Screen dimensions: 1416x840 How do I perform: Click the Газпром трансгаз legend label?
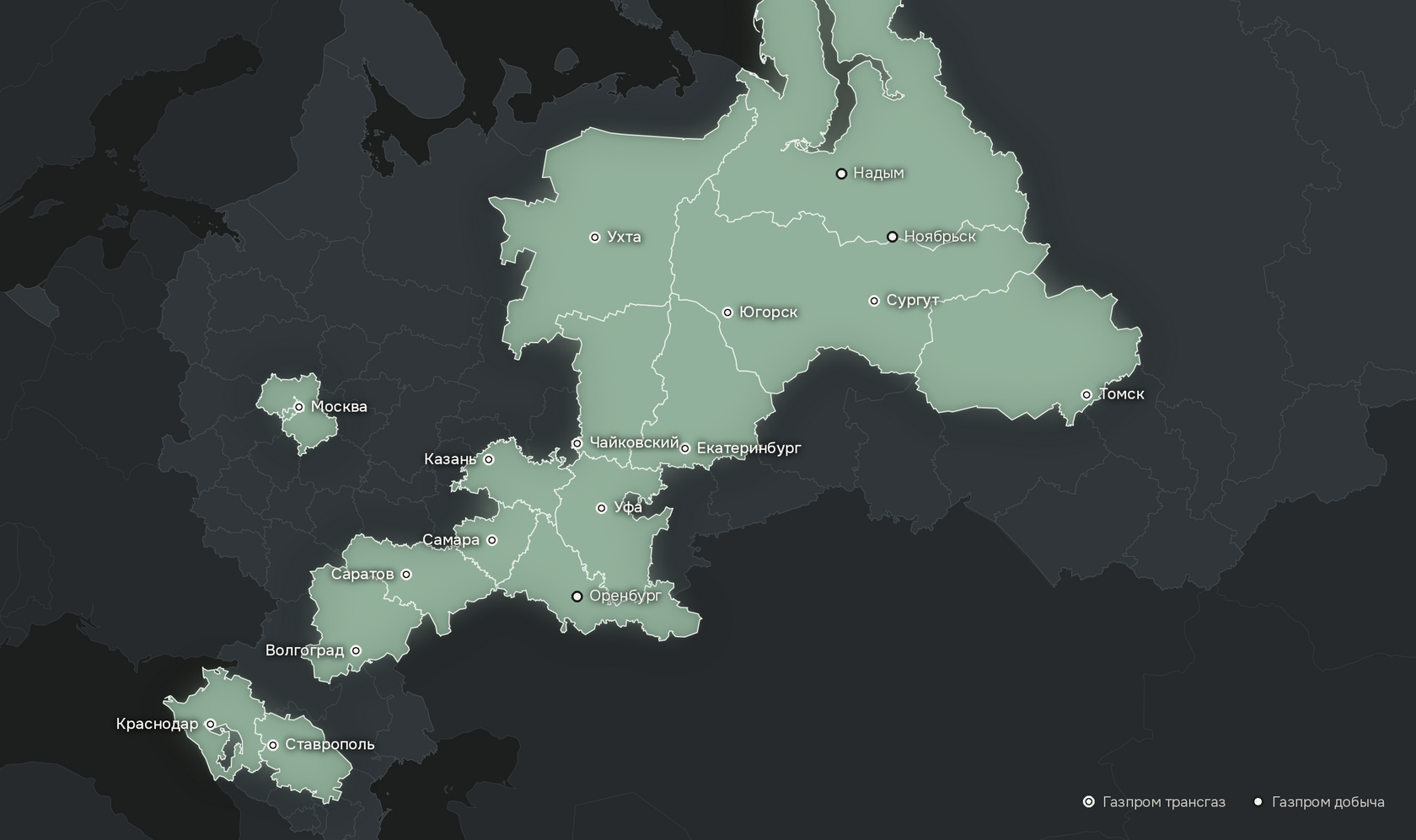pyautogui.click(x=1164, y=802)
